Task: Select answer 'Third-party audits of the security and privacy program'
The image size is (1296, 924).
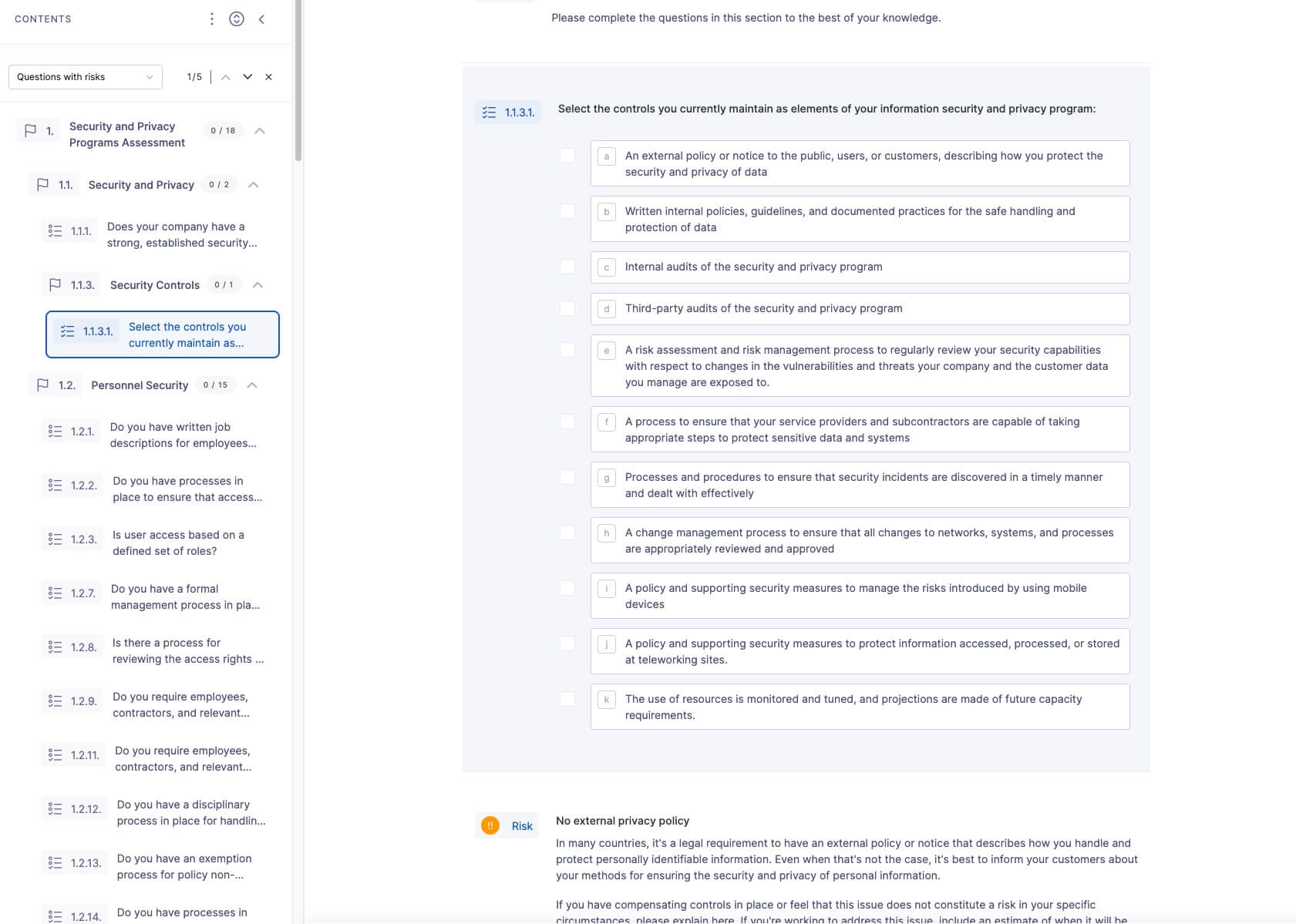Action: (860, 309)
